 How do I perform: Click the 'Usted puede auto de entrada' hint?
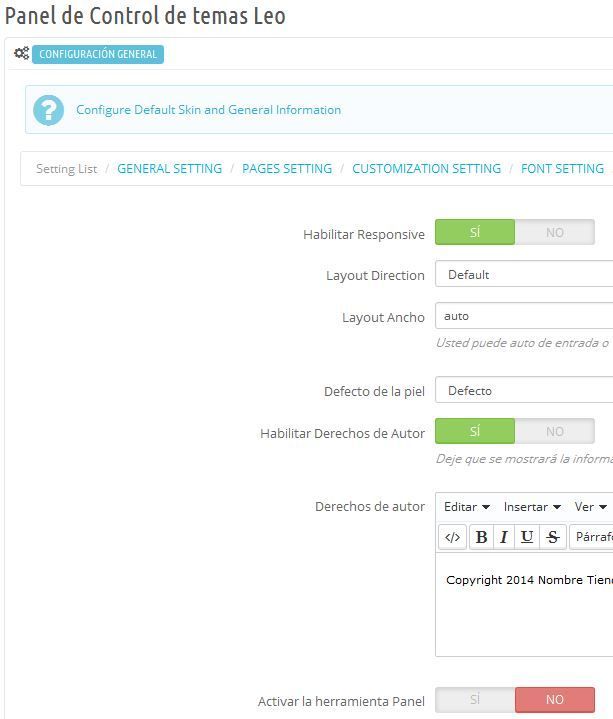pos(522,343)
